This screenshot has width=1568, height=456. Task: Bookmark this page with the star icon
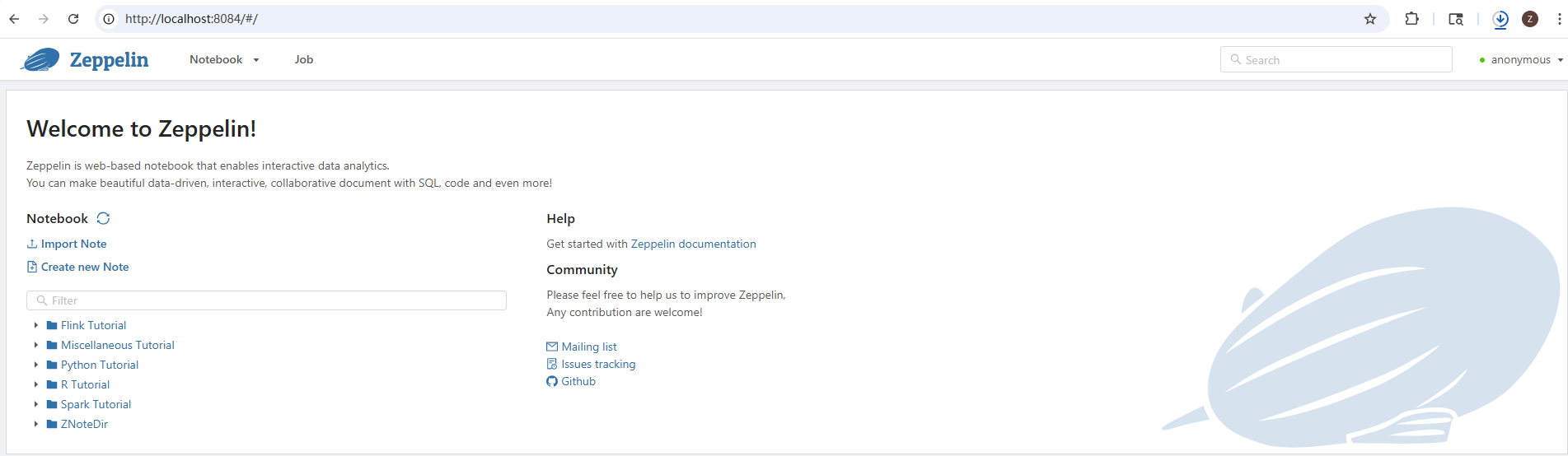(1370, 19)
